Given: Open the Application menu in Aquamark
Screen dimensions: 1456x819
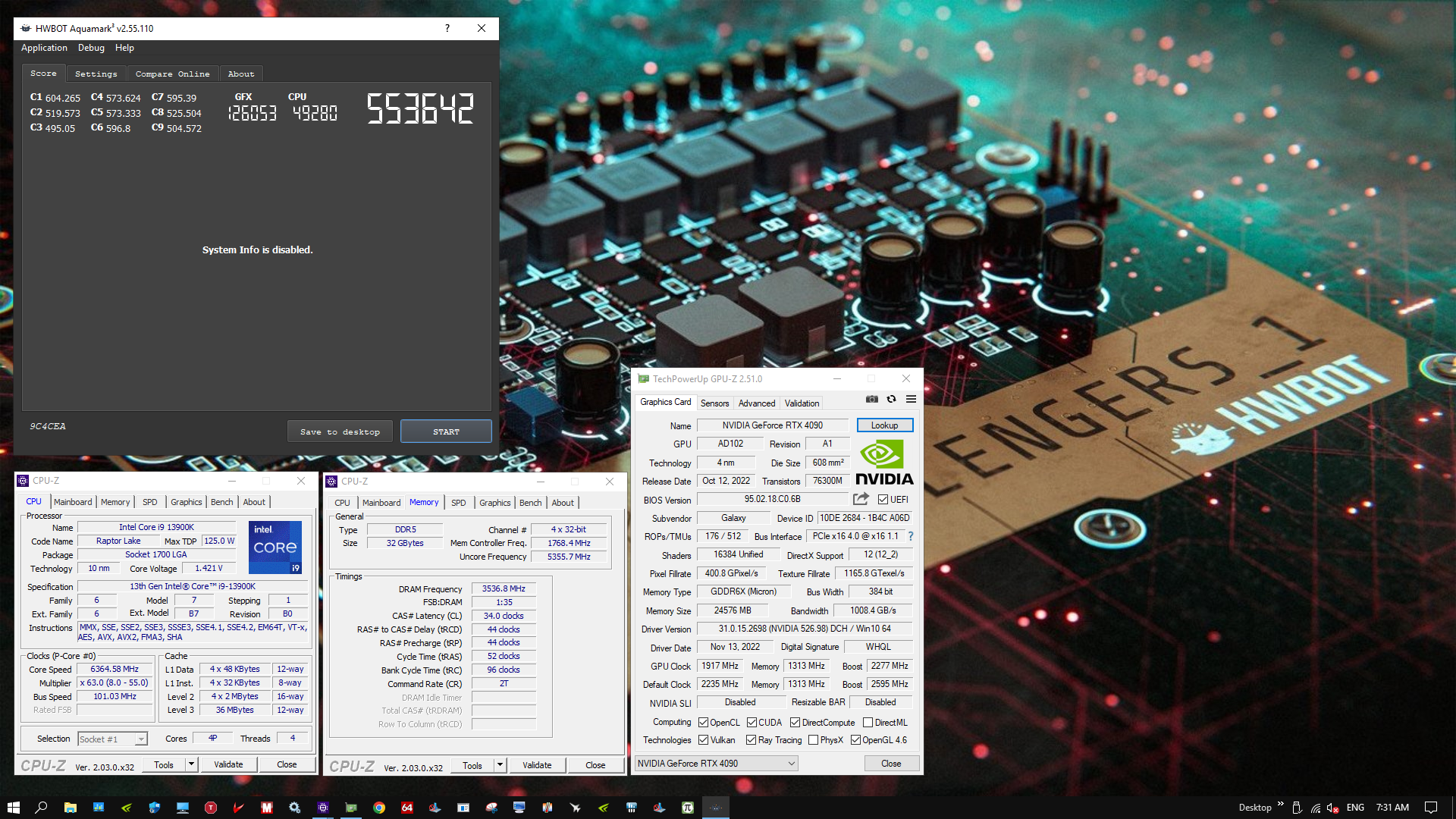Looking at the screenshot, I should (44, 48).
